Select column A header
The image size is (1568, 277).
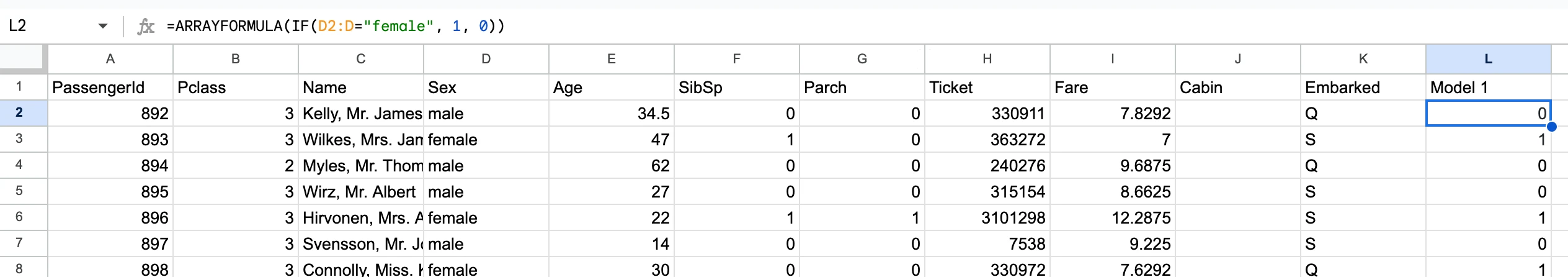(110, 59)
